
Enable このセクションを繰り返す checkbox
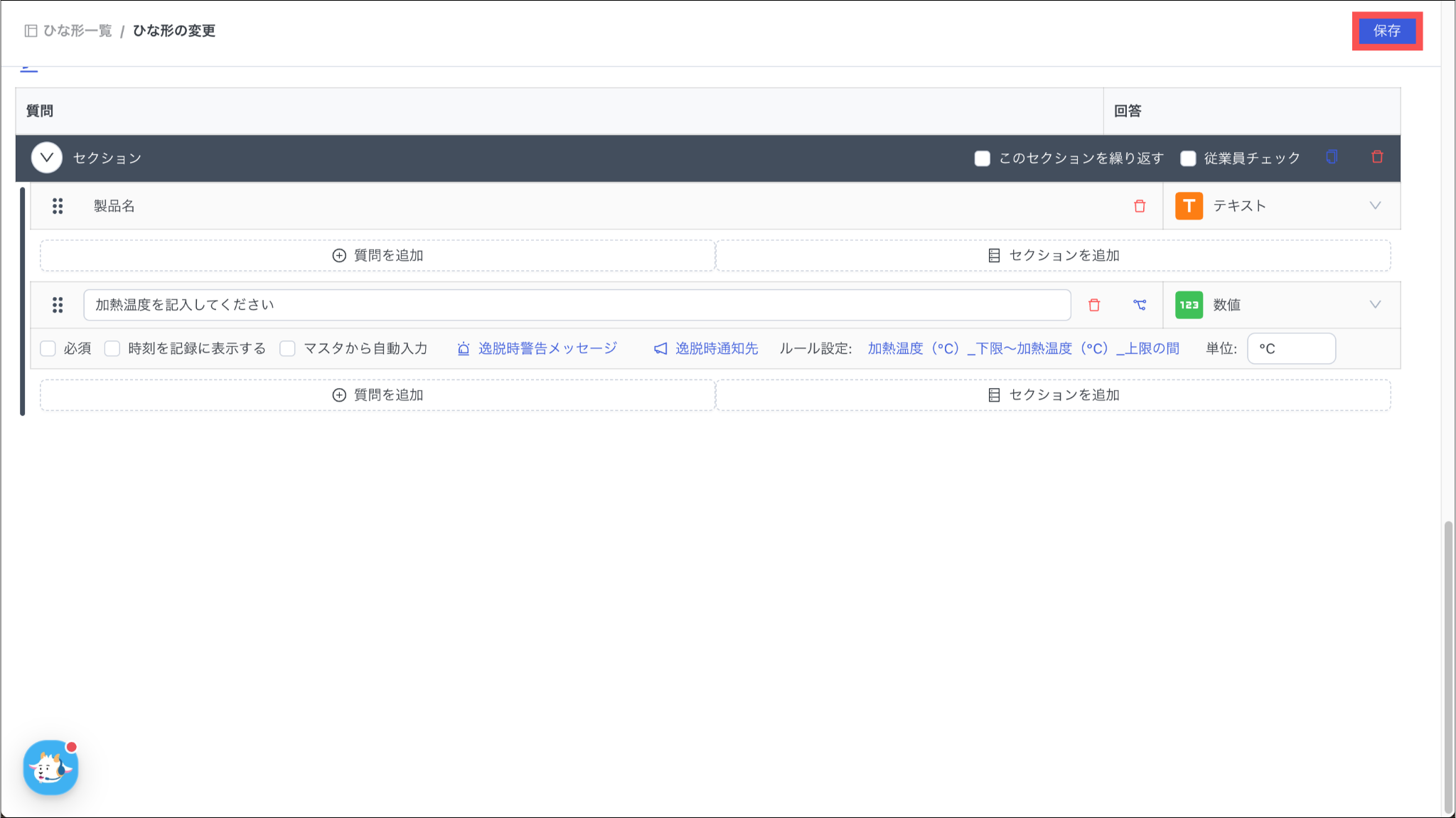[x=983, y=158]
